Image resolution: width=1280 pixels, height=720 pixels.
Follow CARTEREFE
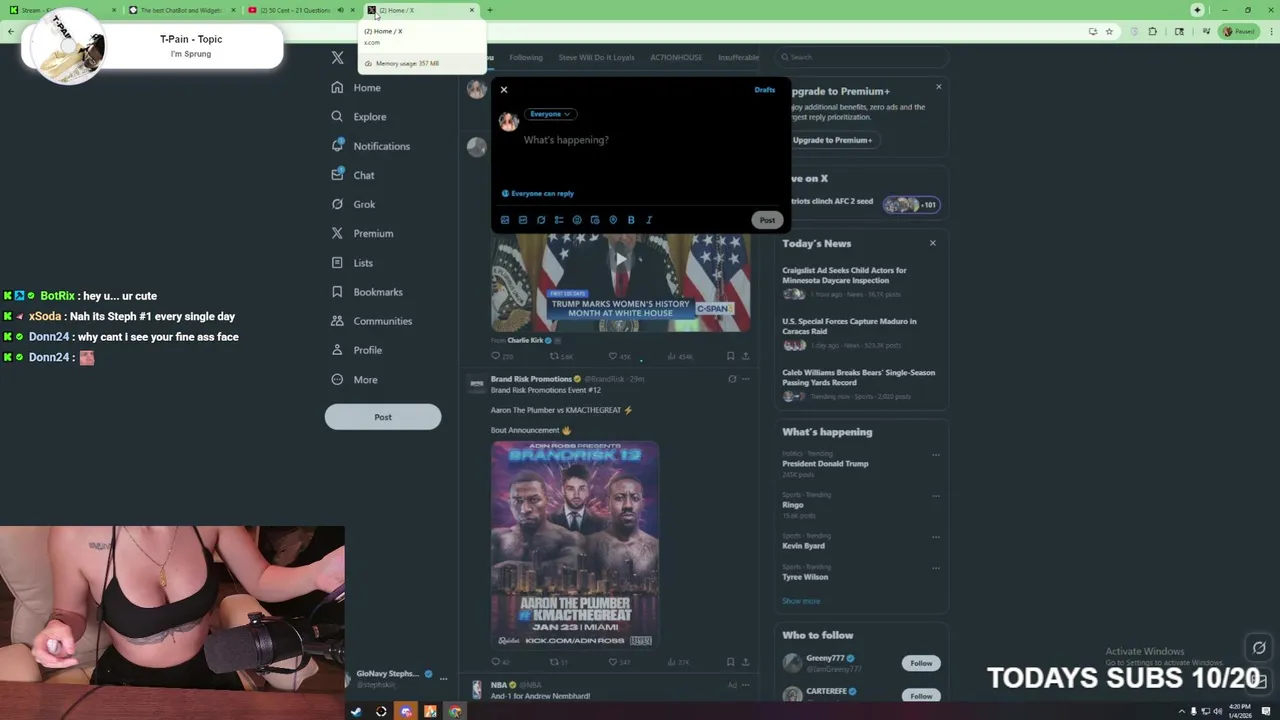coord(921,695)
